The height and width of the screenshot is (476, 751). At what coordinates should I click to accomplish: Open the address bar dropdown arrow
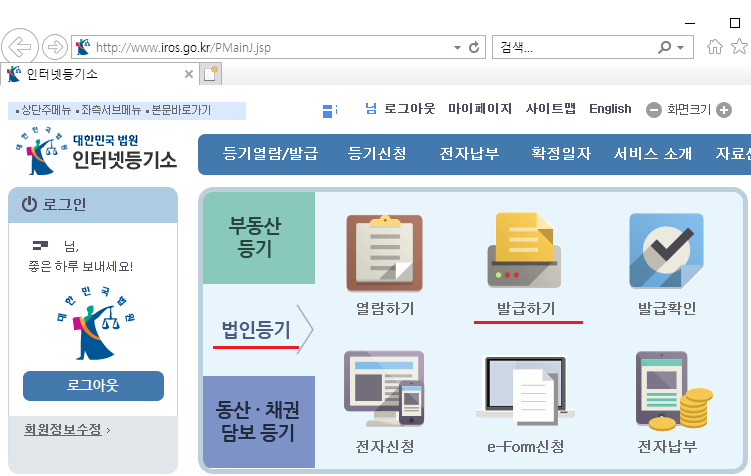(x=457, y=47)
